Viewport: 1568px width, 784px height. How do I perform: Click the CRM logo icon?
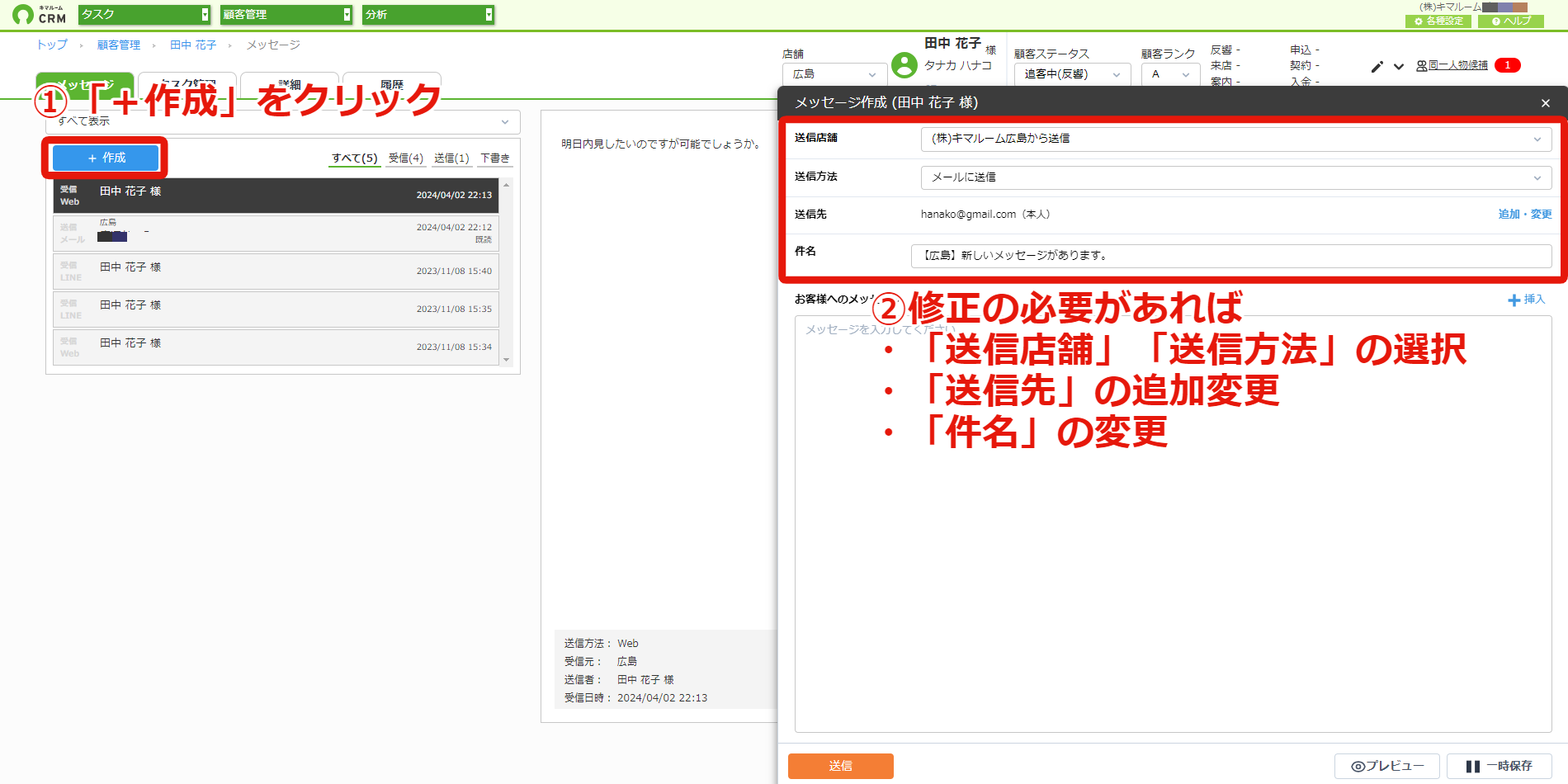pos(39,14)
